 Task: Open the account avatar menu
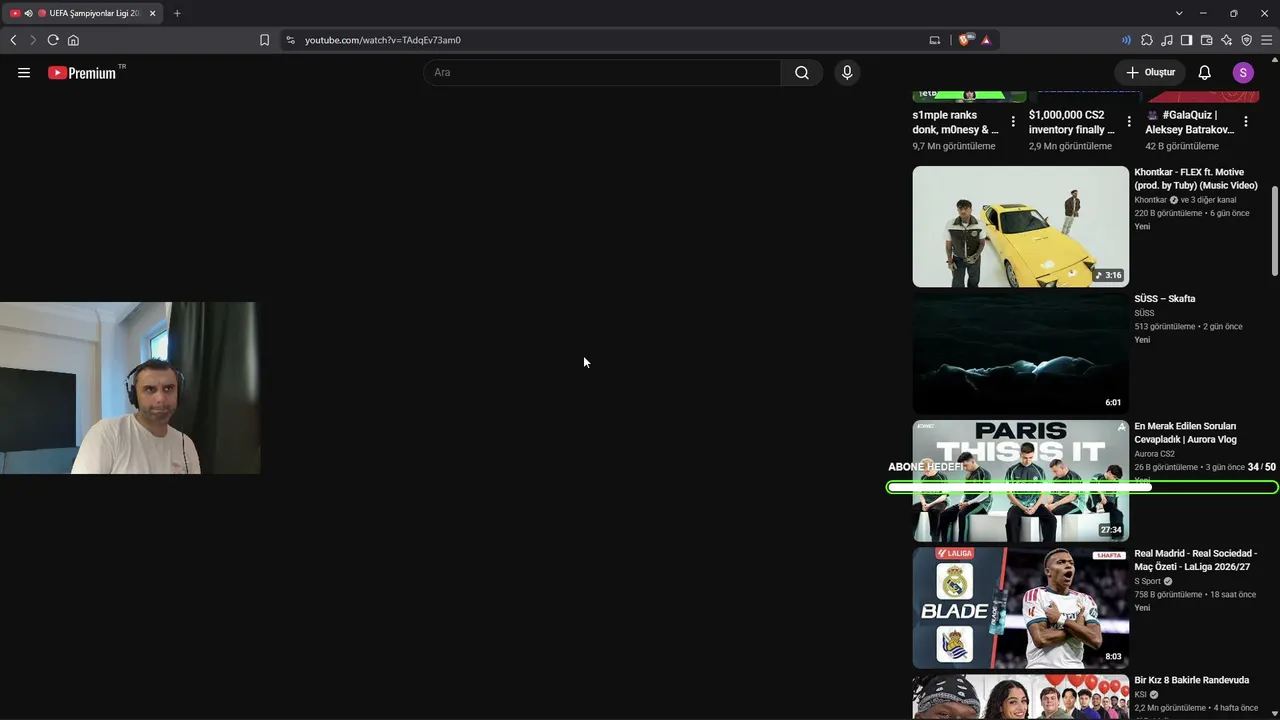point(1243,73)
